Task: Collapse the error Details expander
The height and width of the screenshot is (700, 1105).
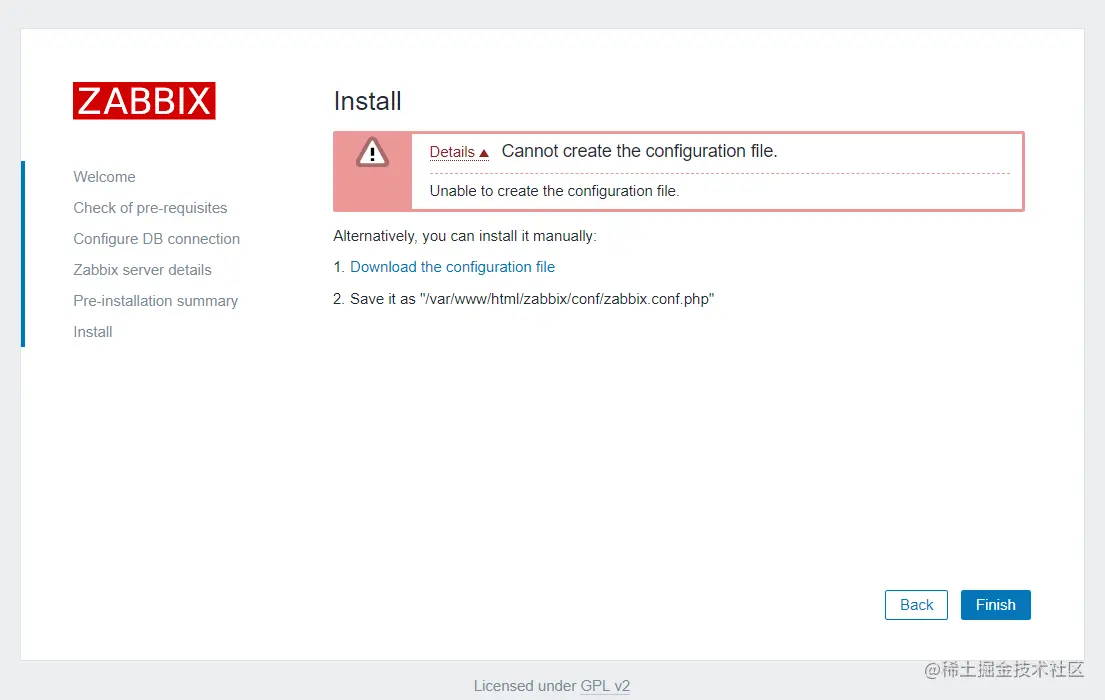Action: point(459,152)
